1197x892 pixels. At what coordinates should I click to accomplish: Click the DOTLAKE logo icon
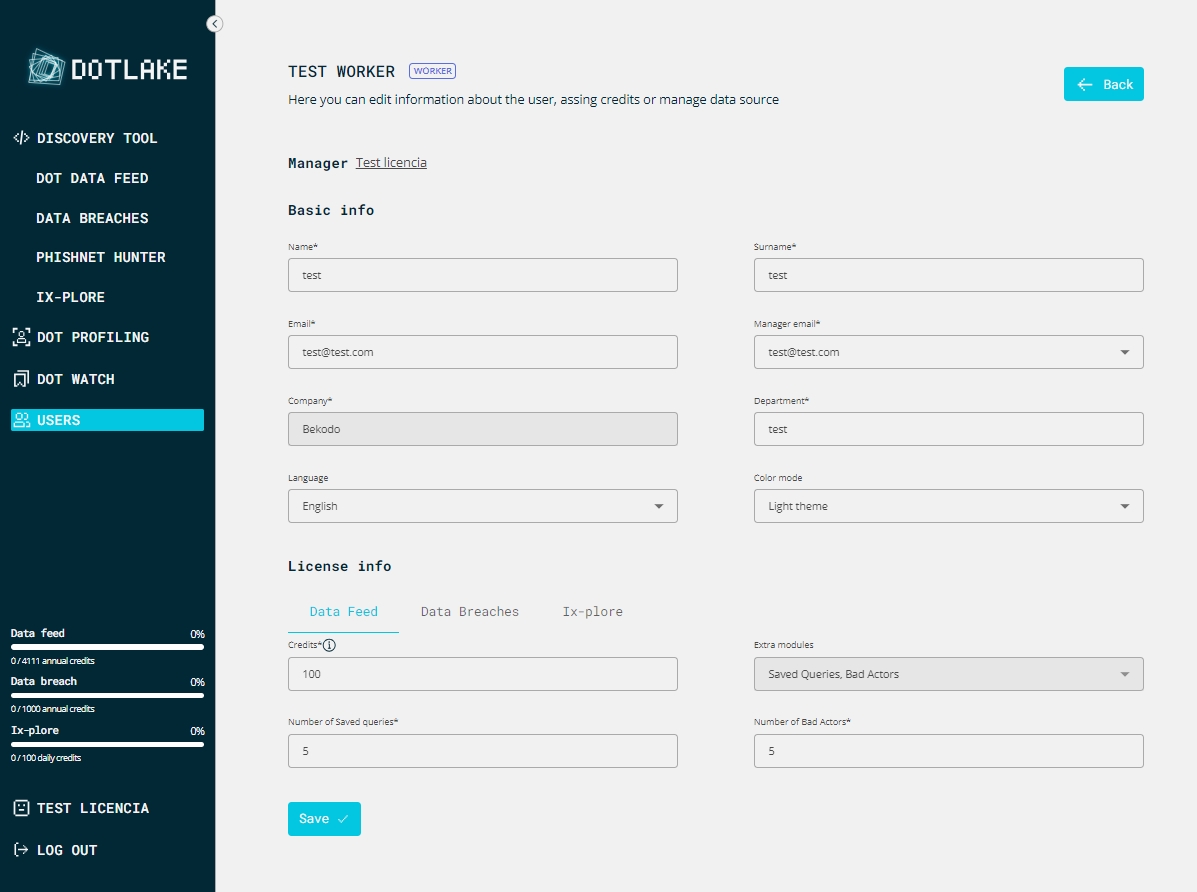(x=46, y=68)
